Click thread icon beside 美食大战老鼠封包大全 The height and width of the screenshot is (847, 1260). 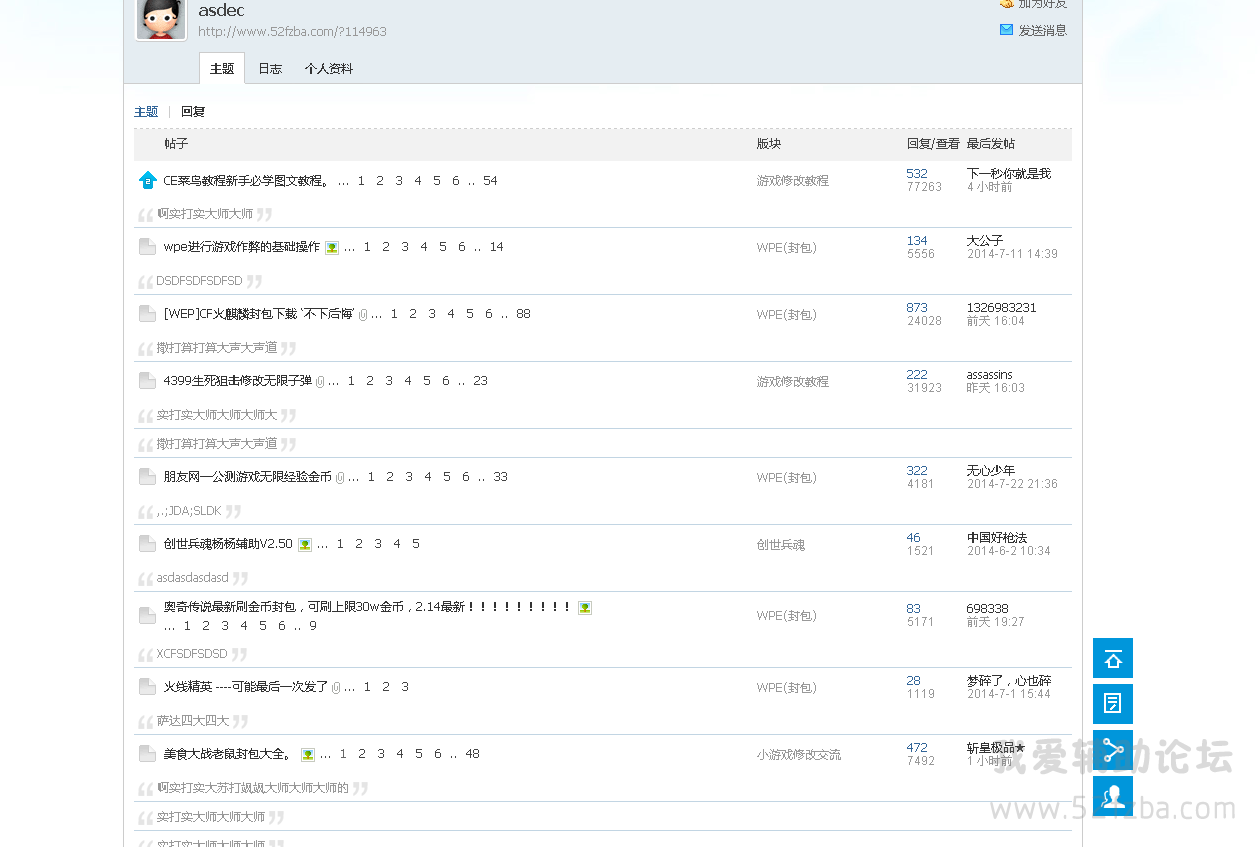tap(147, 754)
